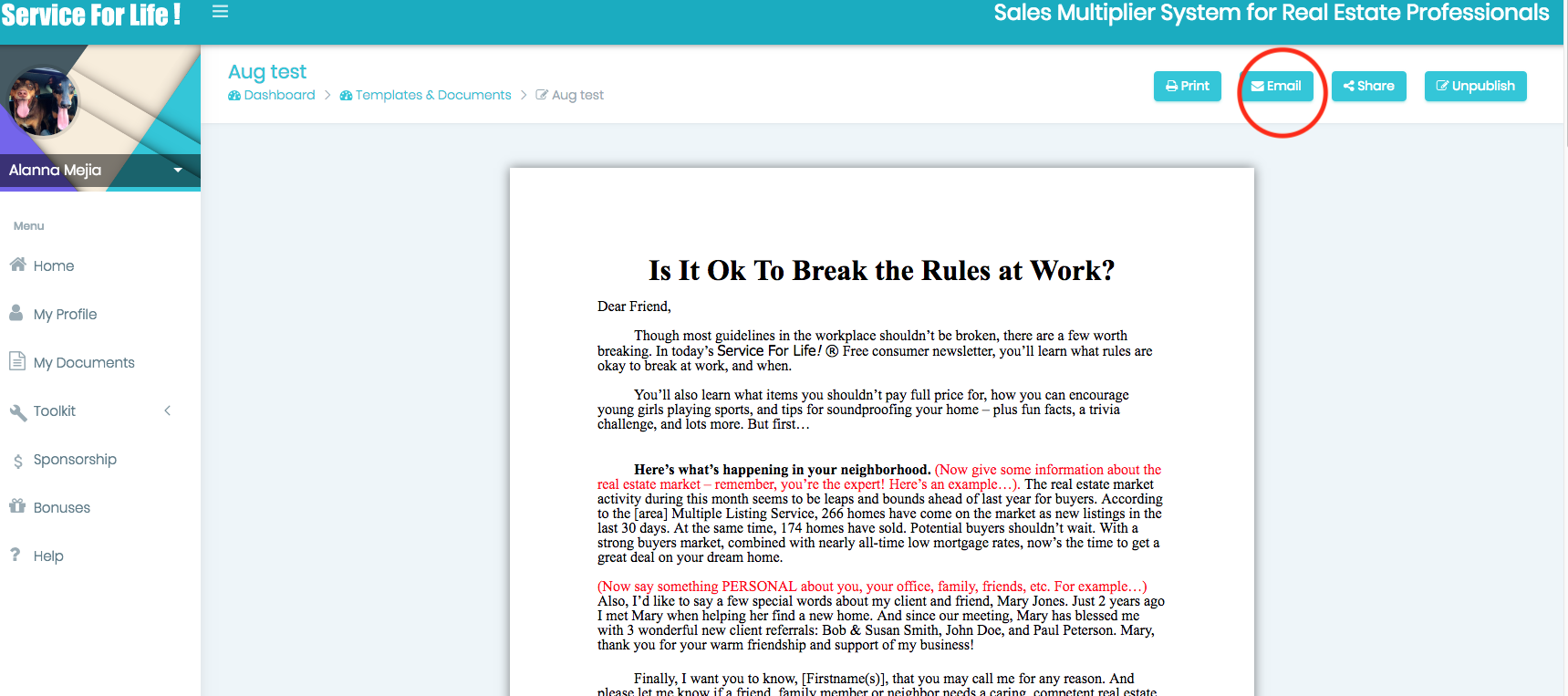The image size is (1568, 696).
Task: Open the Bonuses menu item
Action: 62,508
